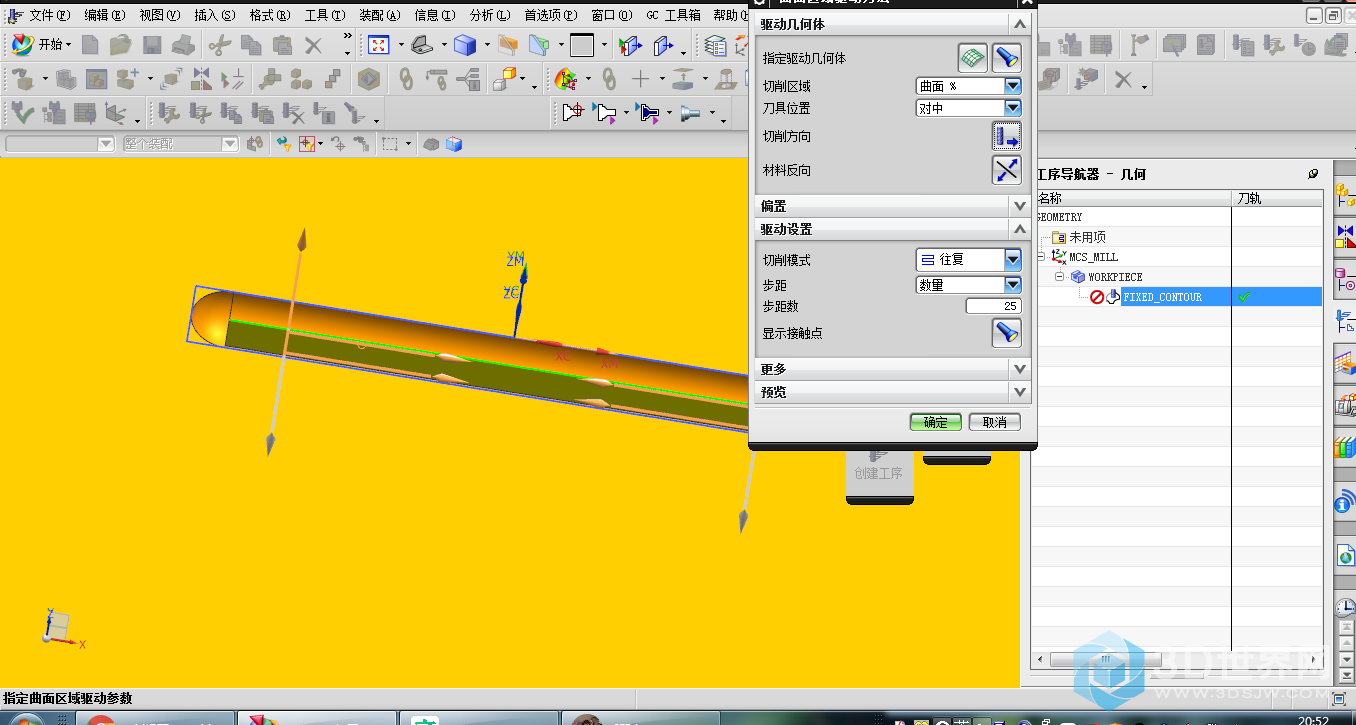Click the Fit view icon with red arrows

point(379,45)
